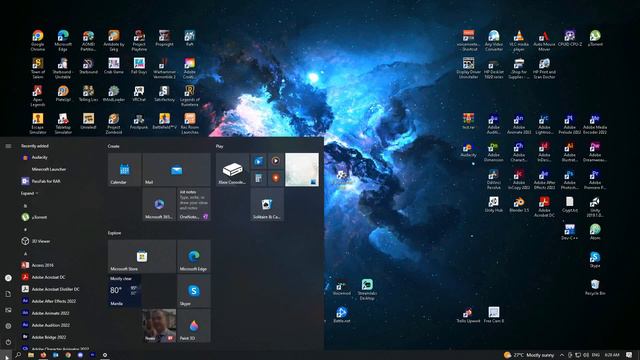Screen dimensions: 640x360
Task: Open Battle.net desktop shortcut
Action: click(341, 315)
